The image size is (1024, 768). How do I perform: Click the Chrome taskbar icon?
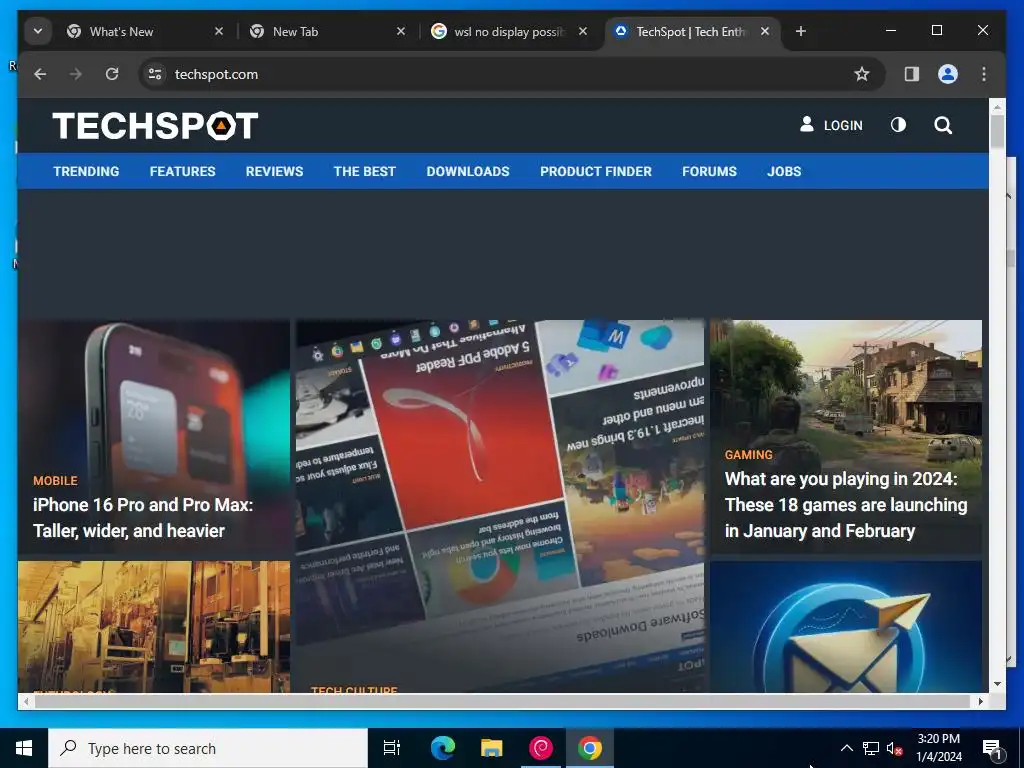point(590,748)
